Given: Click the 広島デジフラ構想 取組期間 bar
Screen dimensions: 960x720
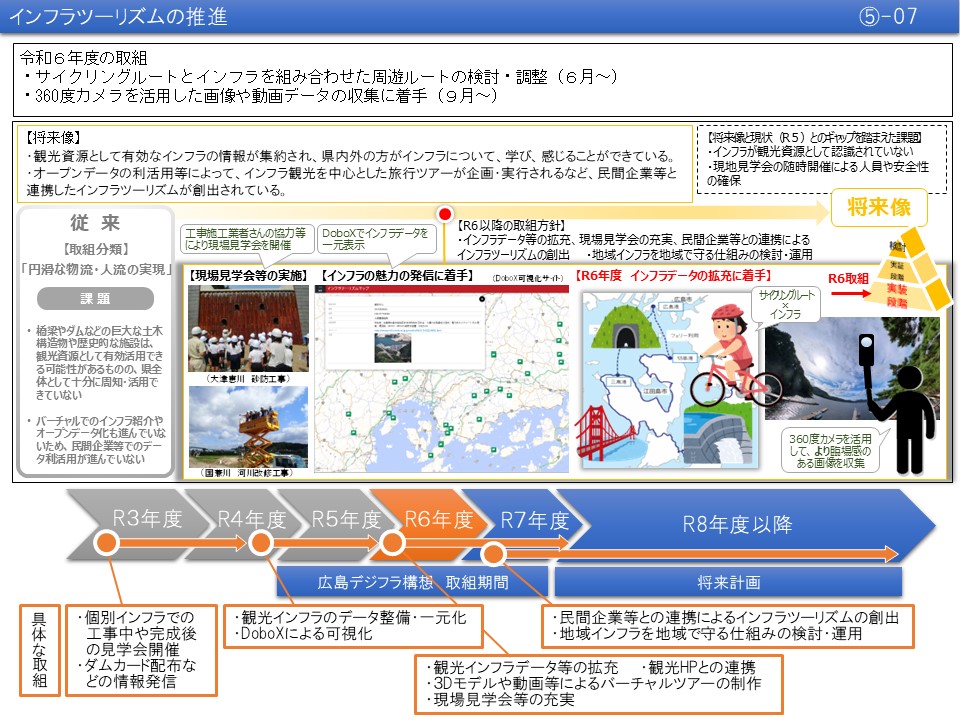Looking at the screenshot, I should click(412, 582).
